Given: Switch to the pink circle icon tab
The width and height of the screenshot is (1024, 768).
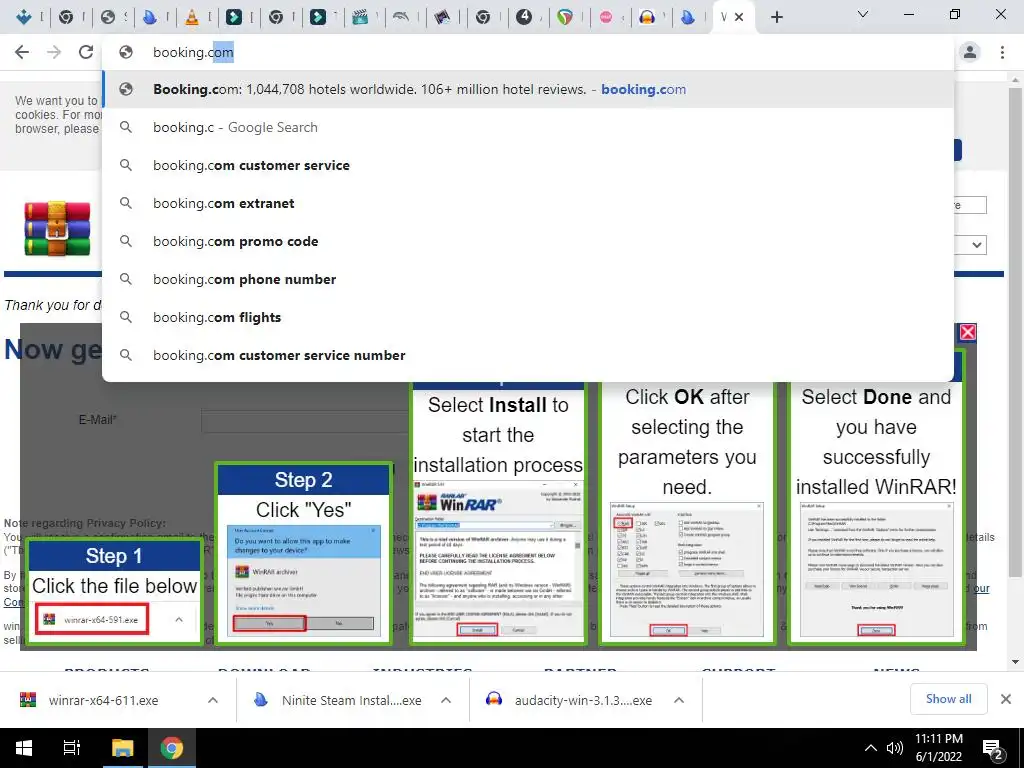Looking at the screenshot, I should 606,17.
